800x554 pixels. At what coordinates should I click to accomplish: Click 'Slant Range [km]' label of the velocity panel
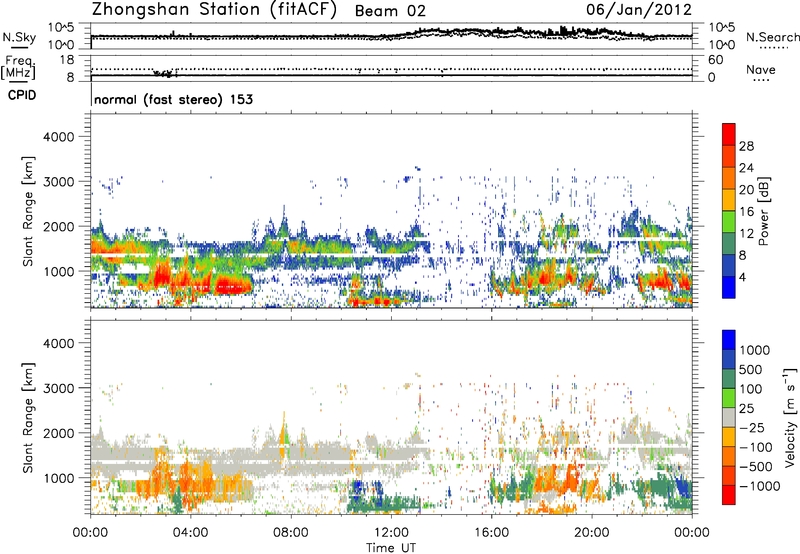pyautogui.click(x=28, y=417)
